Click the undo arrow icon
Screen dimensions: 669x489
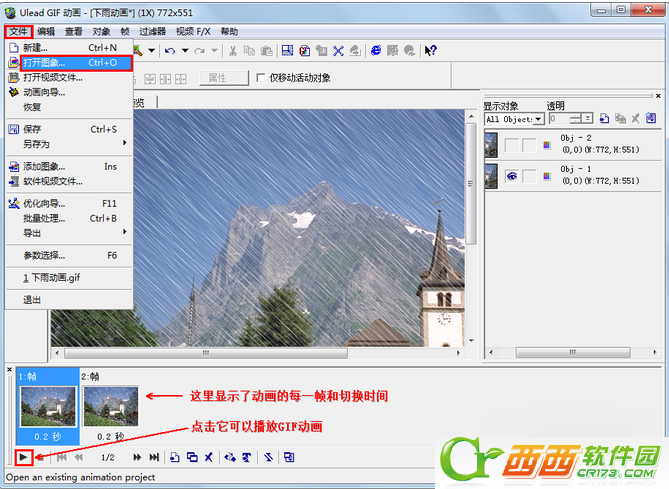(x=170, y=51)
